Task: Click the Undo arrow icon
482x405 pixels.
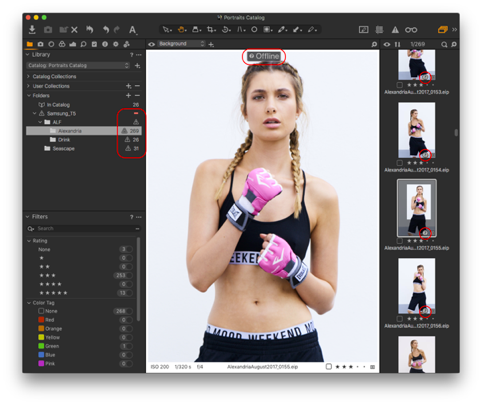Action: [x=106, y=30]
